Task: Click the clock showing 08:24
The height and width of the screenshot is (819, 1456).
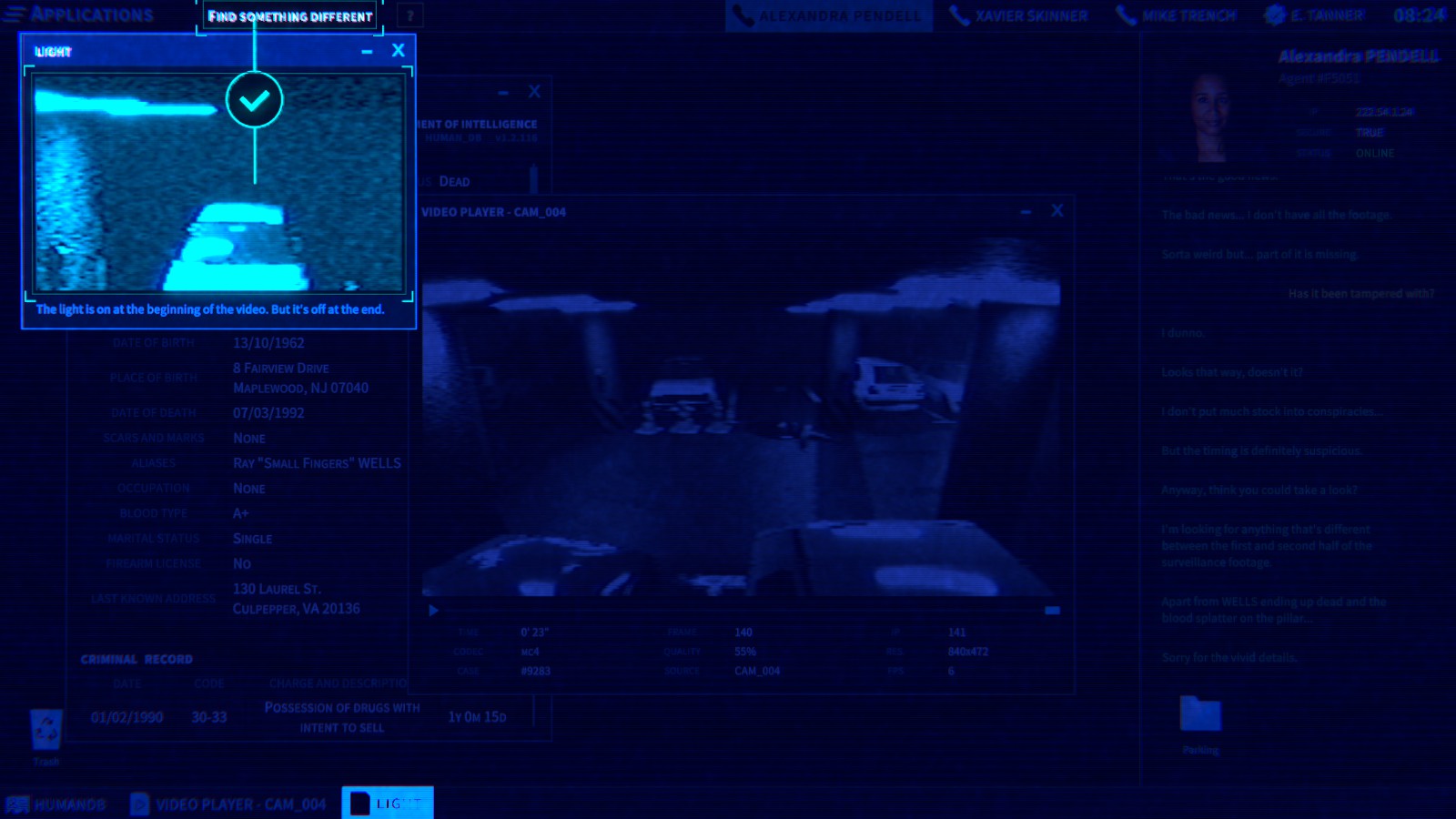Action: click(x=1420, y=14)
